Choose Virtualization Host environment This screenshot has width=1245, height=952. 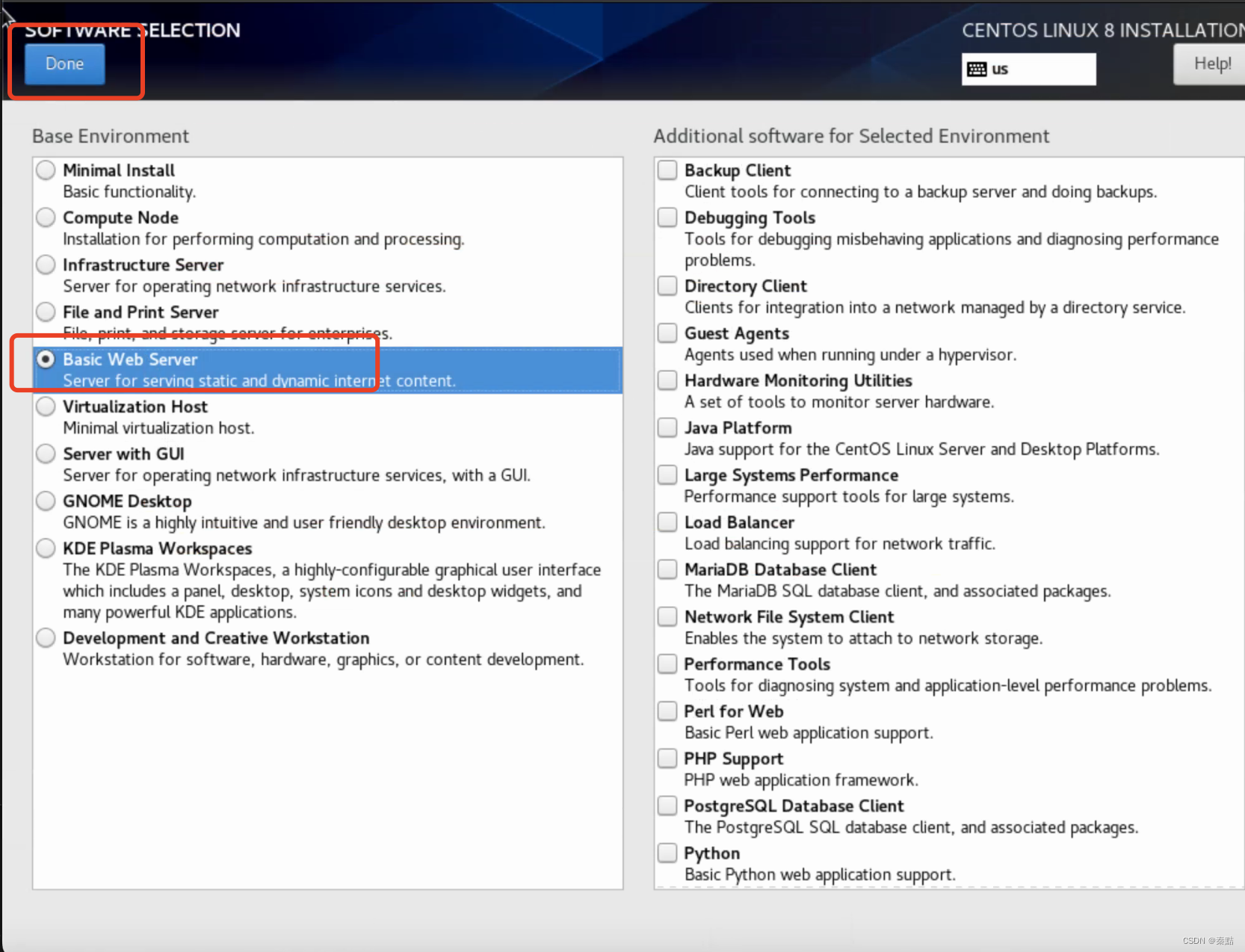pyautogui.click(x=46, y=407)
